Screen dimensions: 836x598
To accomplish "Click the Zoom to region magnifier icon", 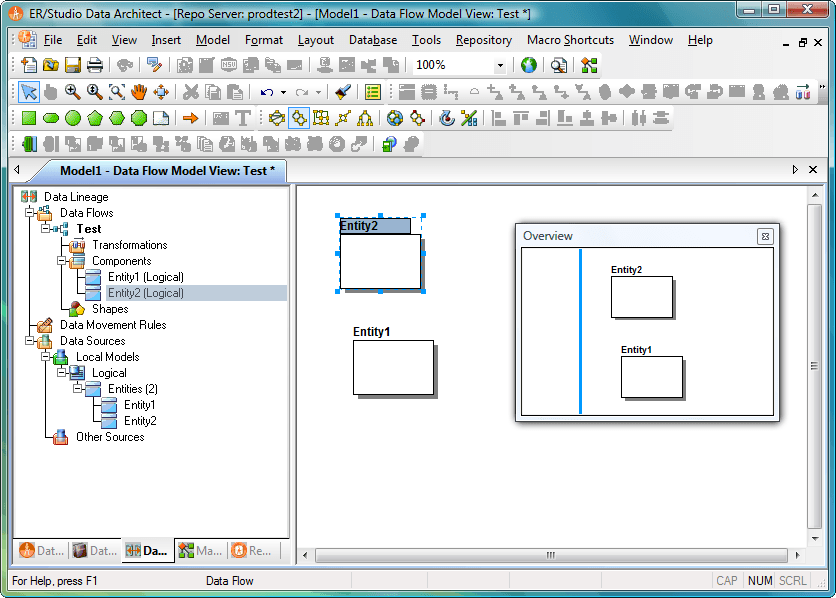I will [x=116, y=92].
